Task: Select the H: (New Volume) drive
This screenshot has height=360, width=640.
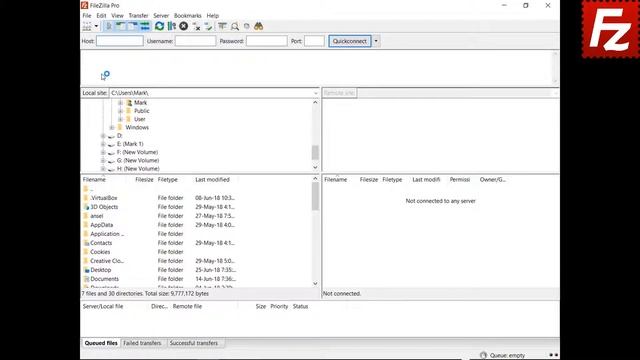Action: point(138,169)
